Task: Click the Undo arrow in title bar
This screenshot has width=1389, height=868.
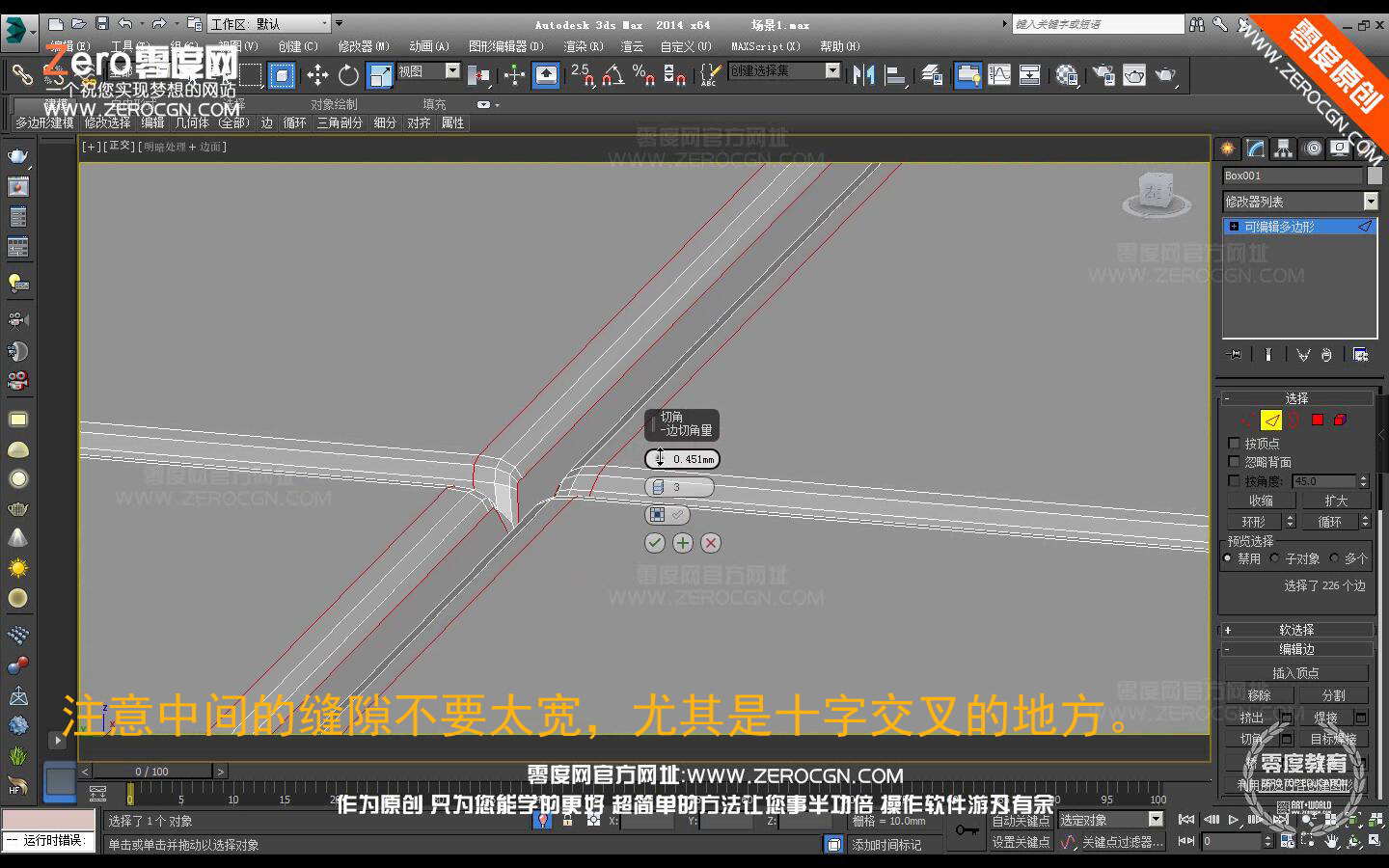Action: 125,24
